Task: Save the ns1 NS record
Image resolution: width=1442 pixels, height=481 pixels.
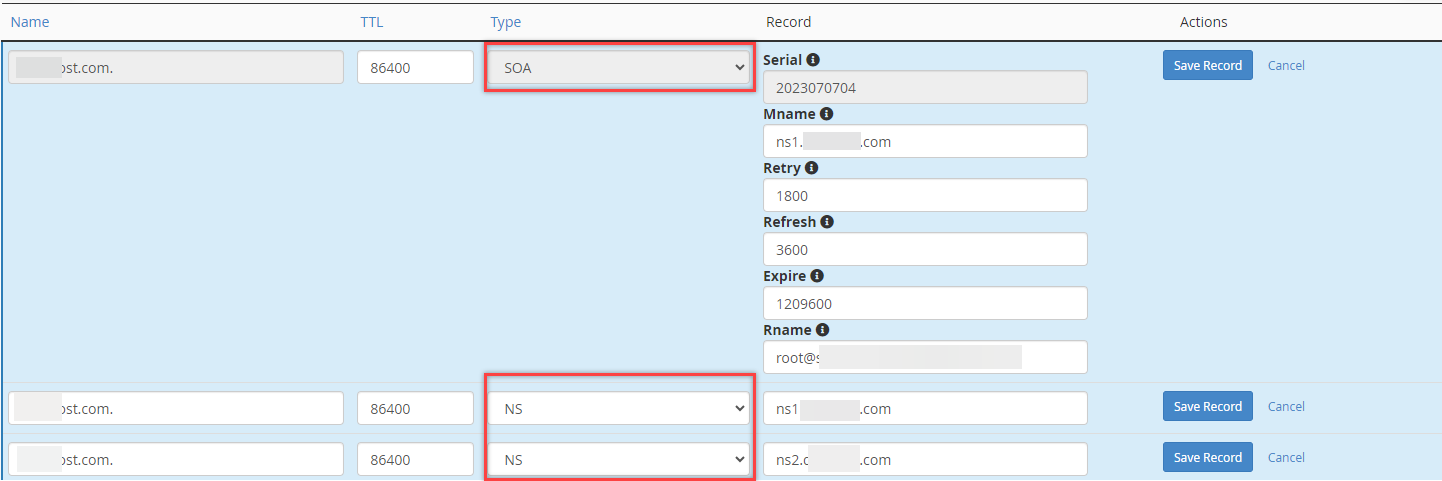Action: coord(1207,407)
